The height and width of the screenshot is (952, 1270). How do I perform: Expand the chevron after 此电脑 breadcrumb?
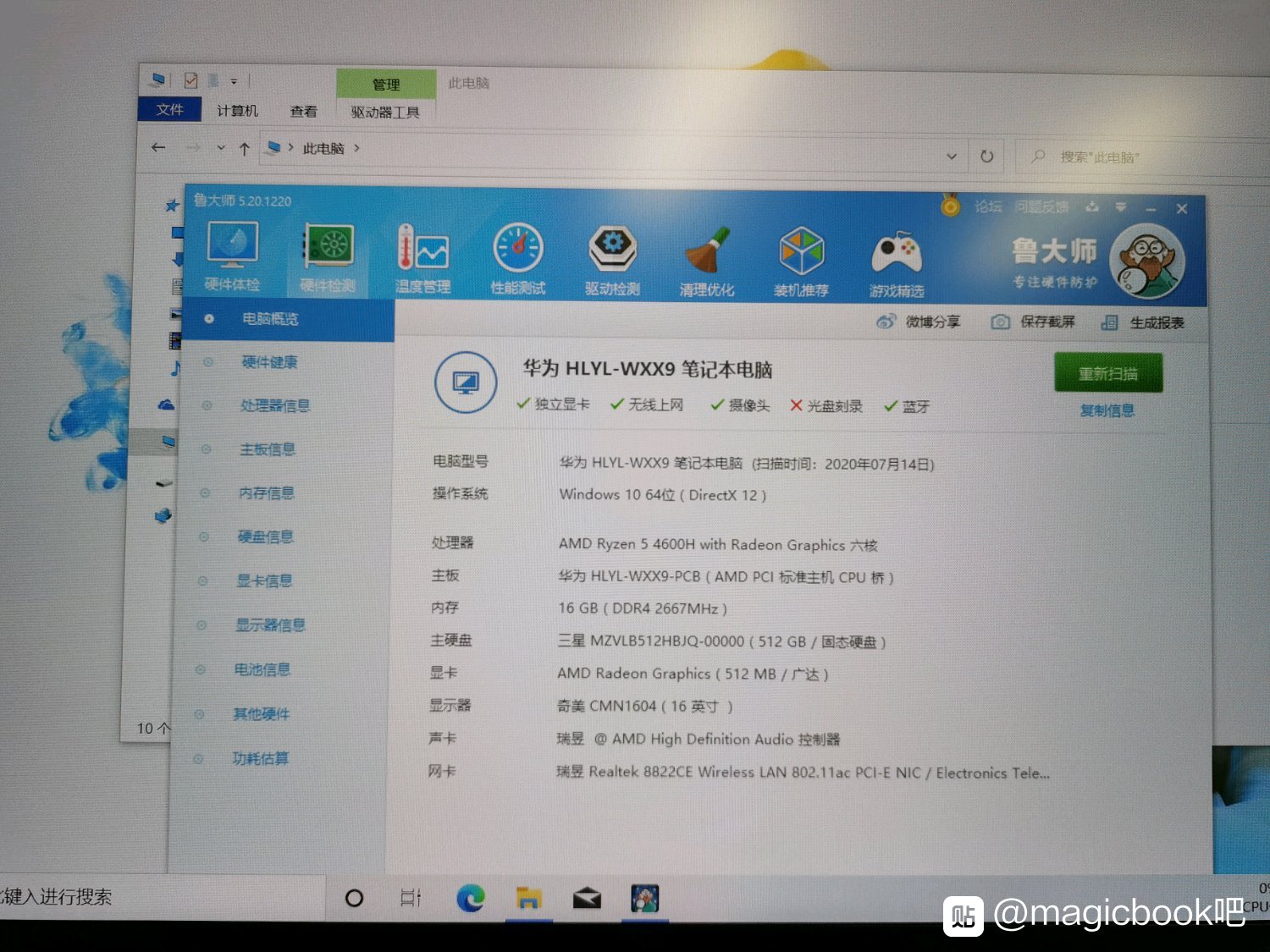pos(356,149)
